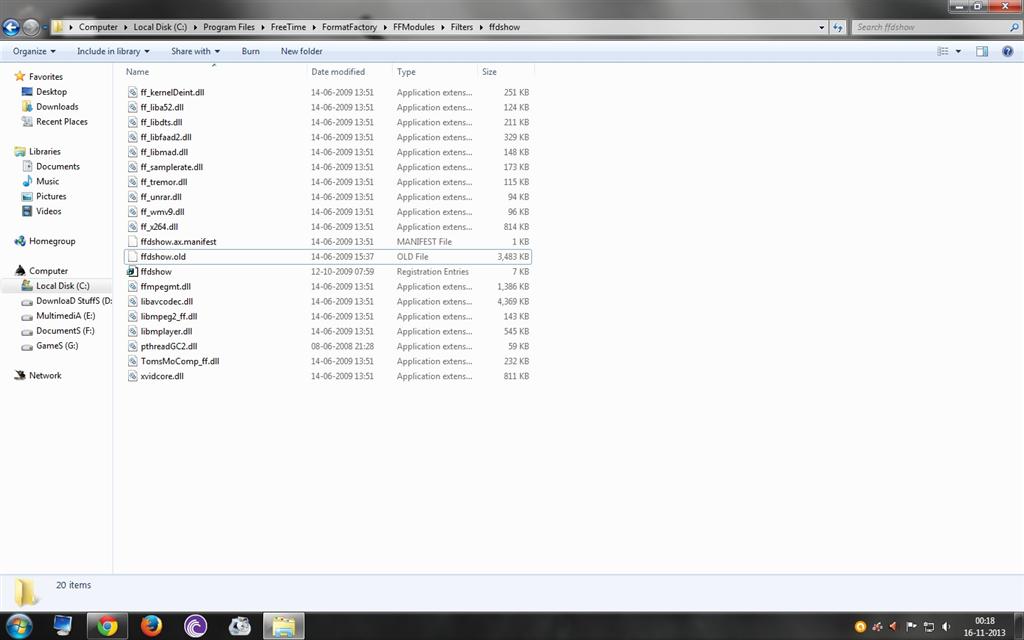
Task: Click the system tray clock
Action: click(985, 627)
